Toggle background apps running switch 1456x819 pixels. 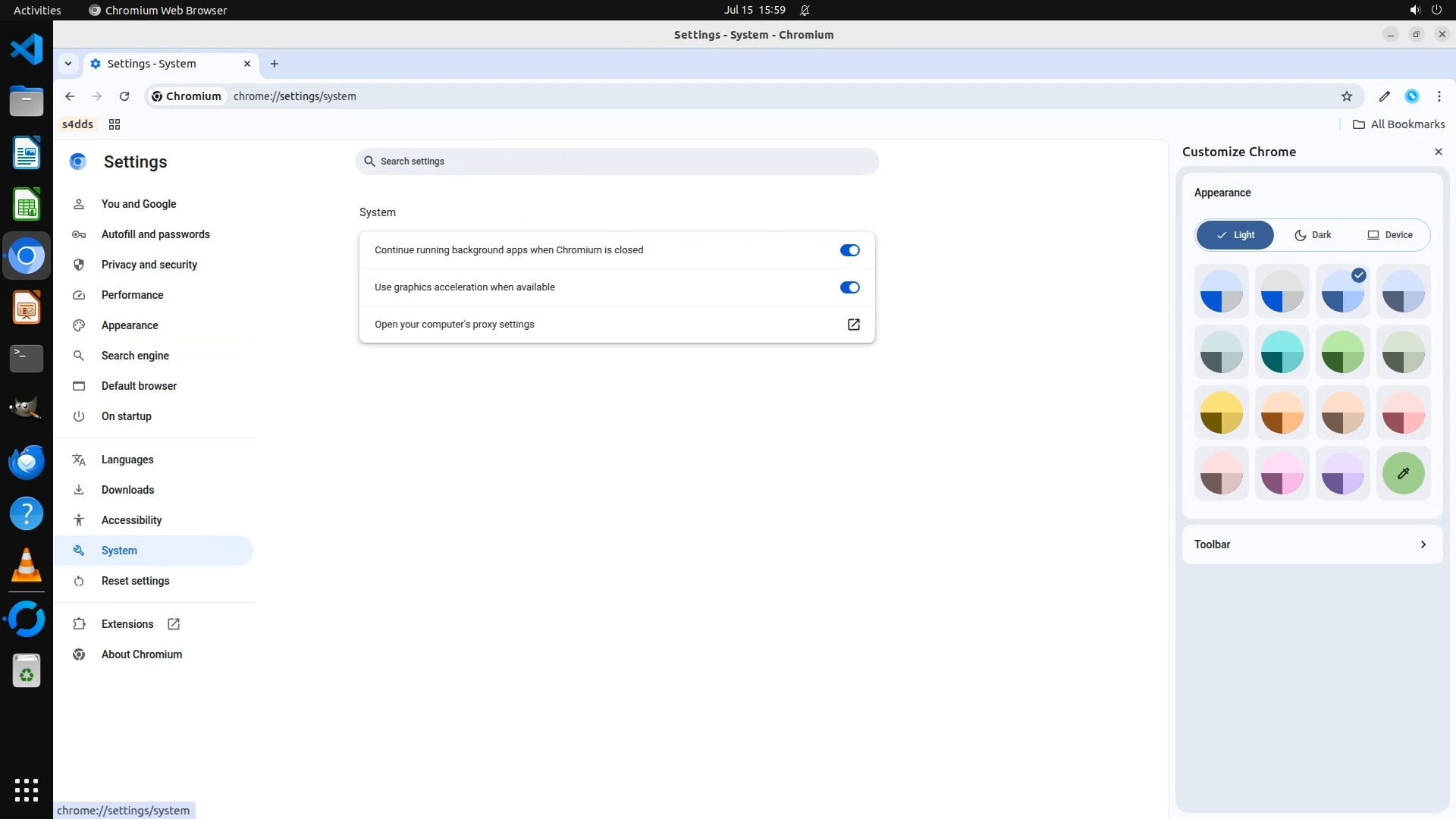point(849,250)
